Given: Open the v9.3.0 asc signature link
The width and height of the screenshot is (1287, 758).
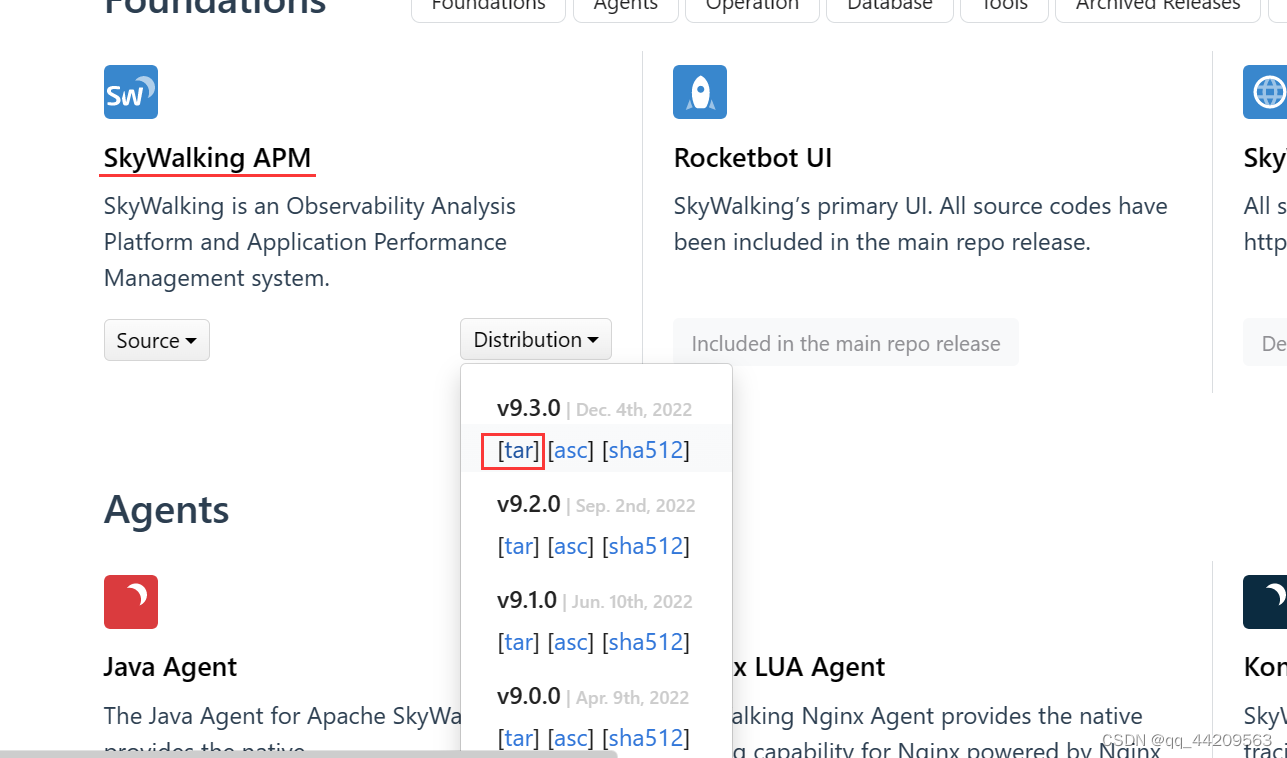Looking at the screenshot, I should click(x=571, y=450).
